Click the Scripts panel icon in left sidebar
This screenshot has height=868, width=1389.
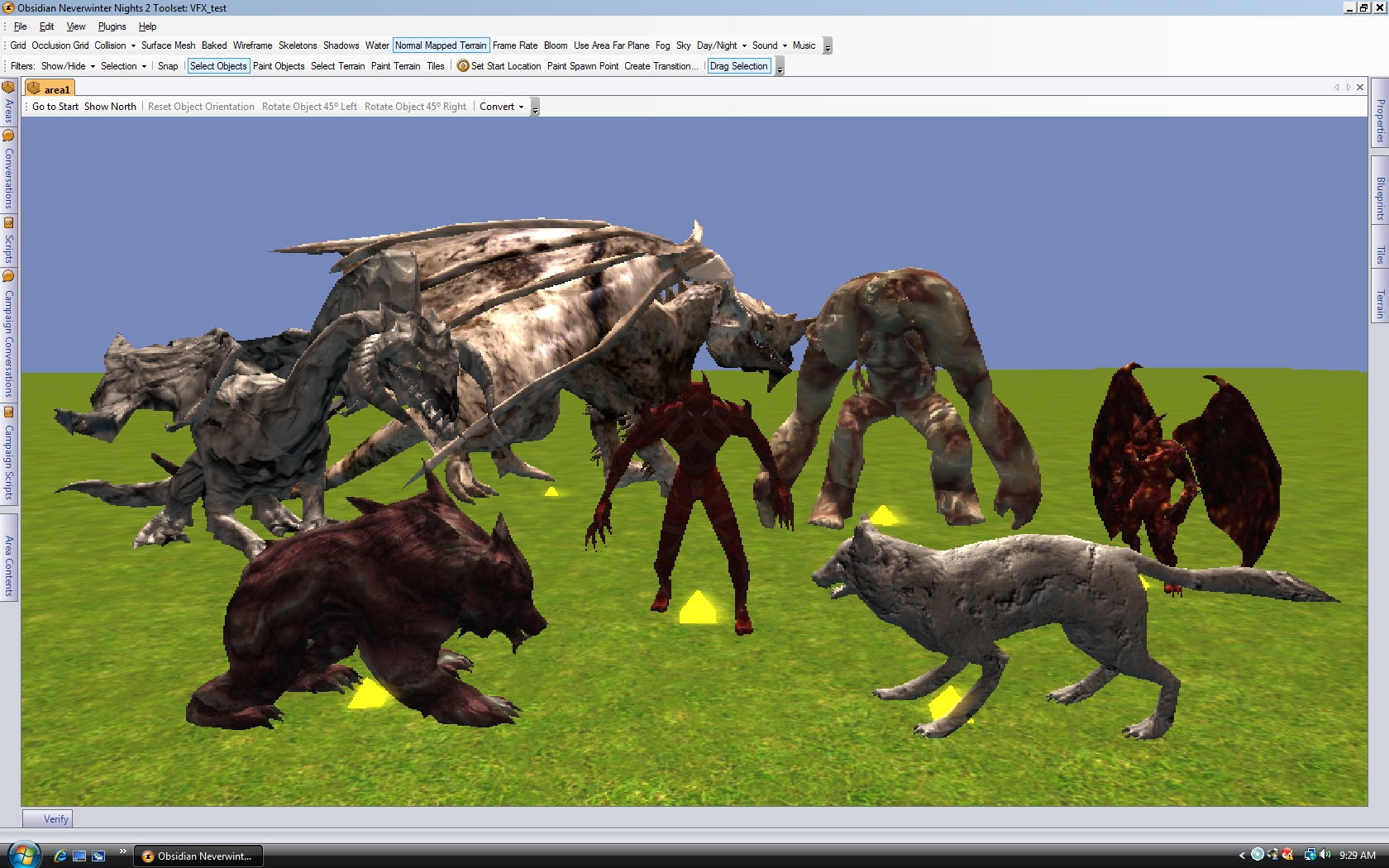(8, 223)
